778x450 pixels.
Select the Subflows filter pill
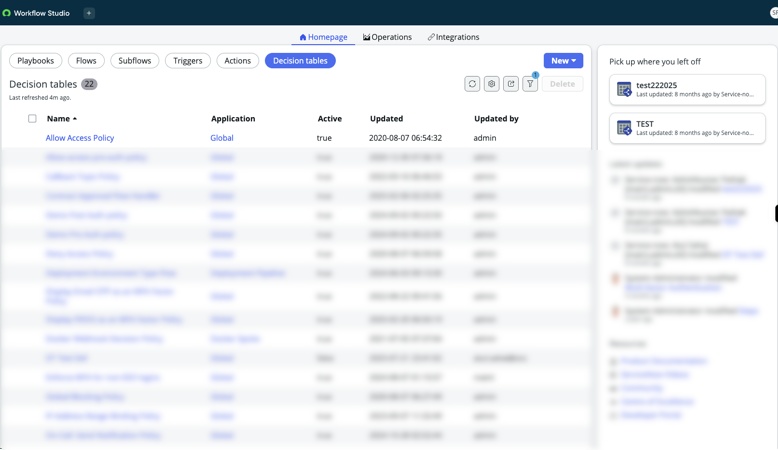click(x=134, y=61)
